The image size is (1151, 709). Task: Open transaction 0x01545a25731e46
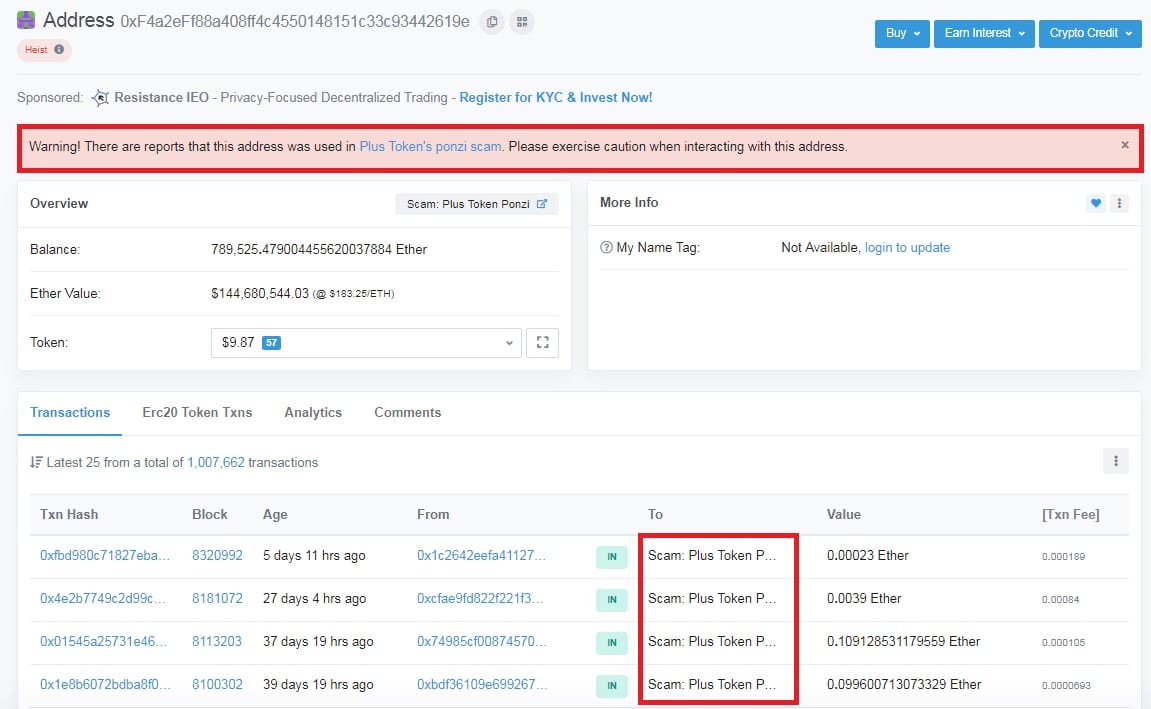pos(104,641)
